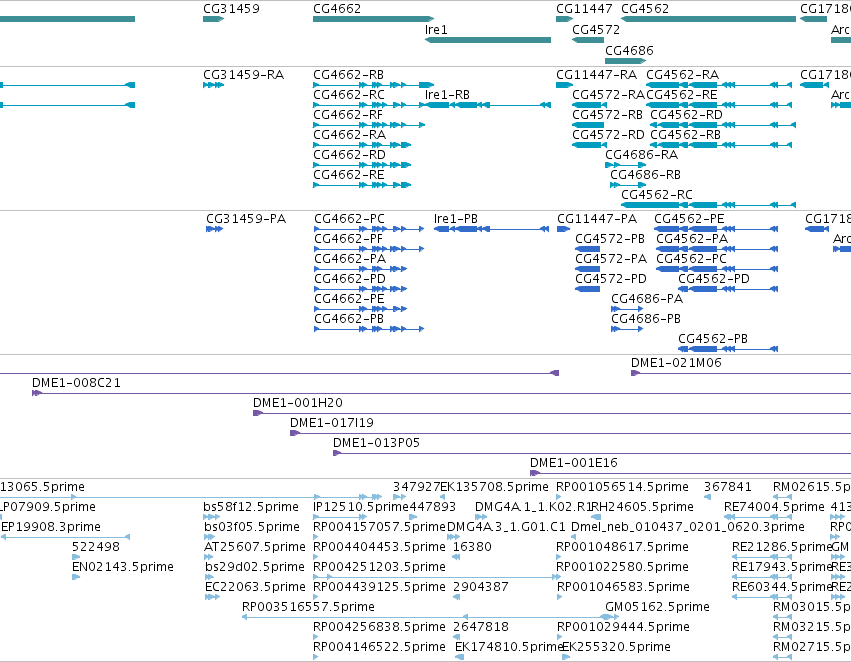Select feature 522498
Screen dimensions: 851x662
96,547
